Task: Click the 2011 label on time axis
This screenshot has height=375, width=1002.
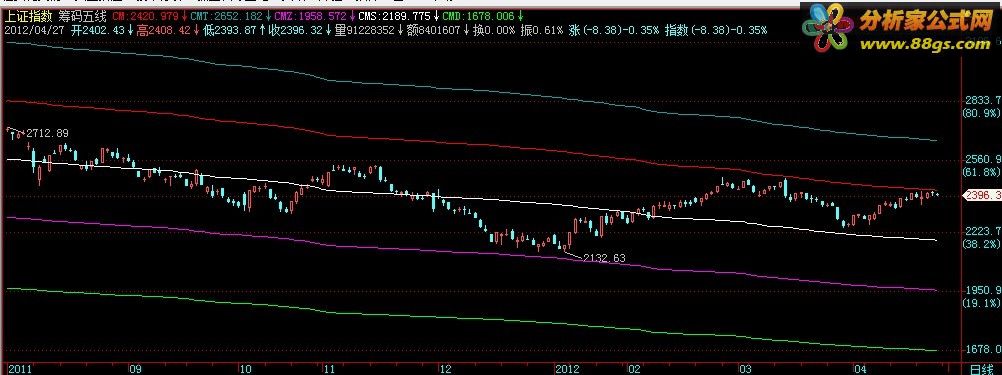Action: coord(17,369)
